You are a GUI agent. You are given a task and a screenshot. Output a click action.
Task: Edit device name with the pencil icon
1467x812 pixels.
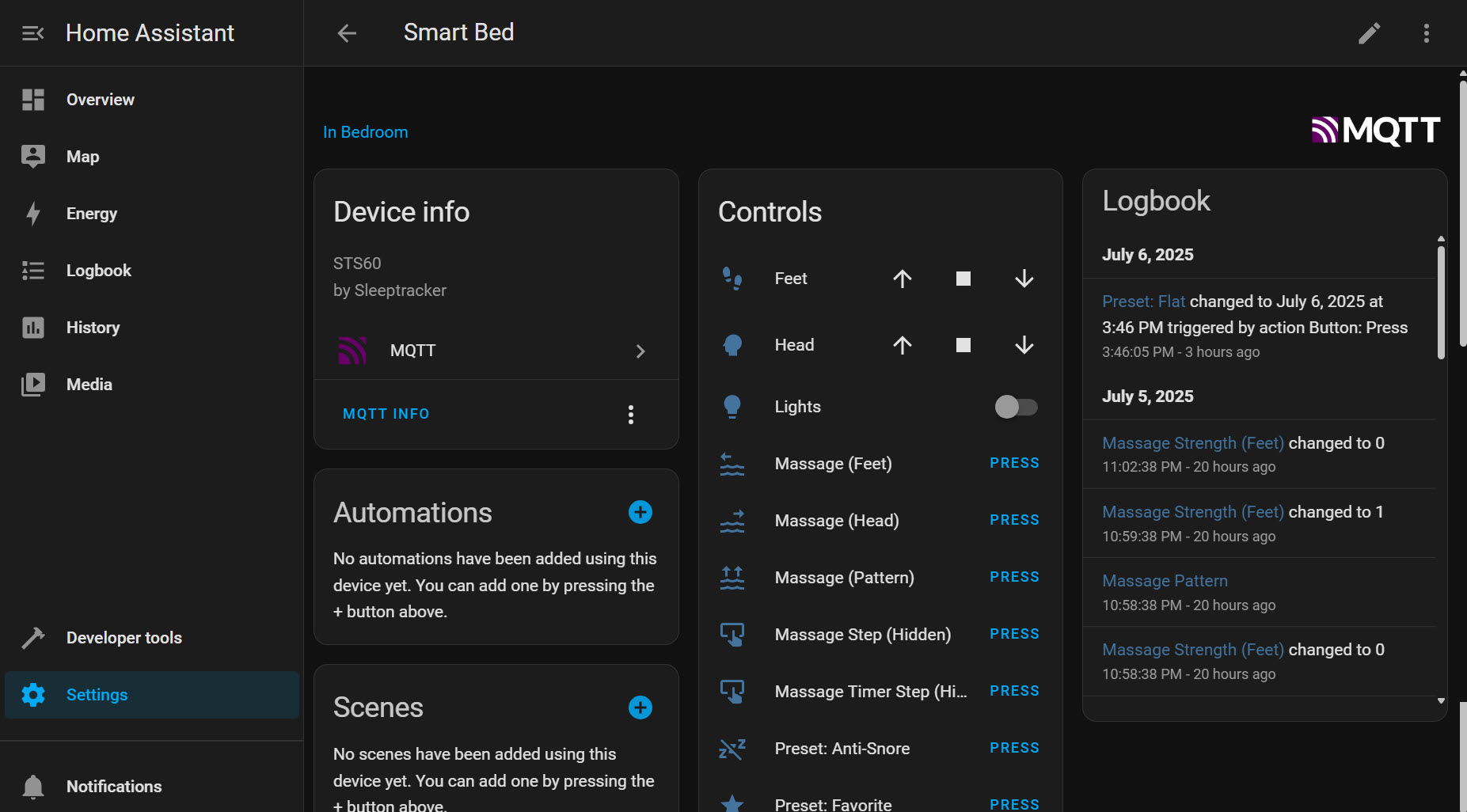(1370, 33)
